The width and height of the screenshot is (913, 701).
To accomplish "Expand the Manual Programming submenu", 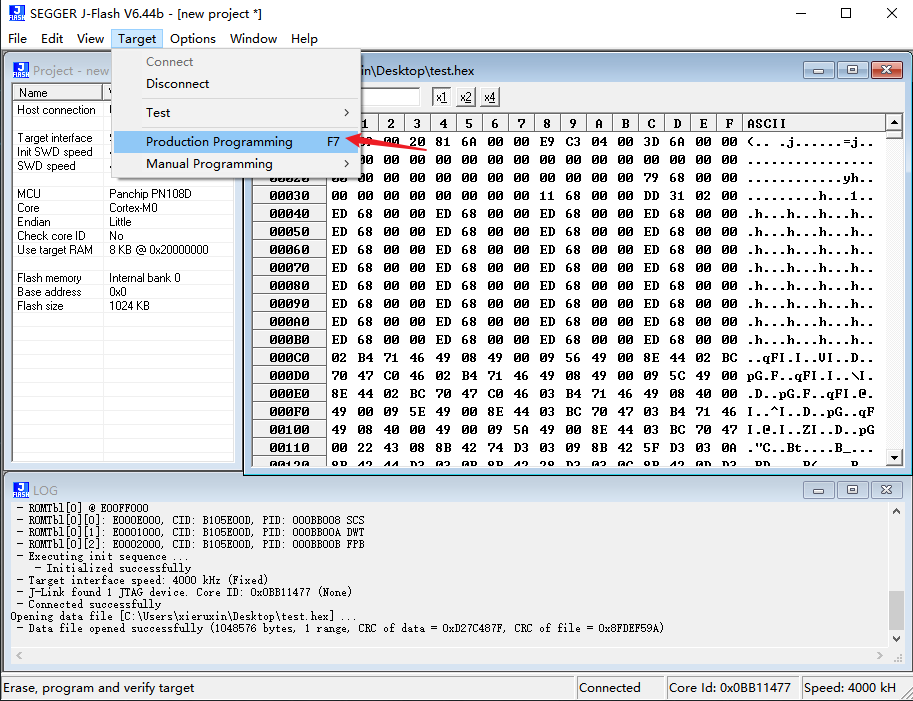I will coord(236,164).
